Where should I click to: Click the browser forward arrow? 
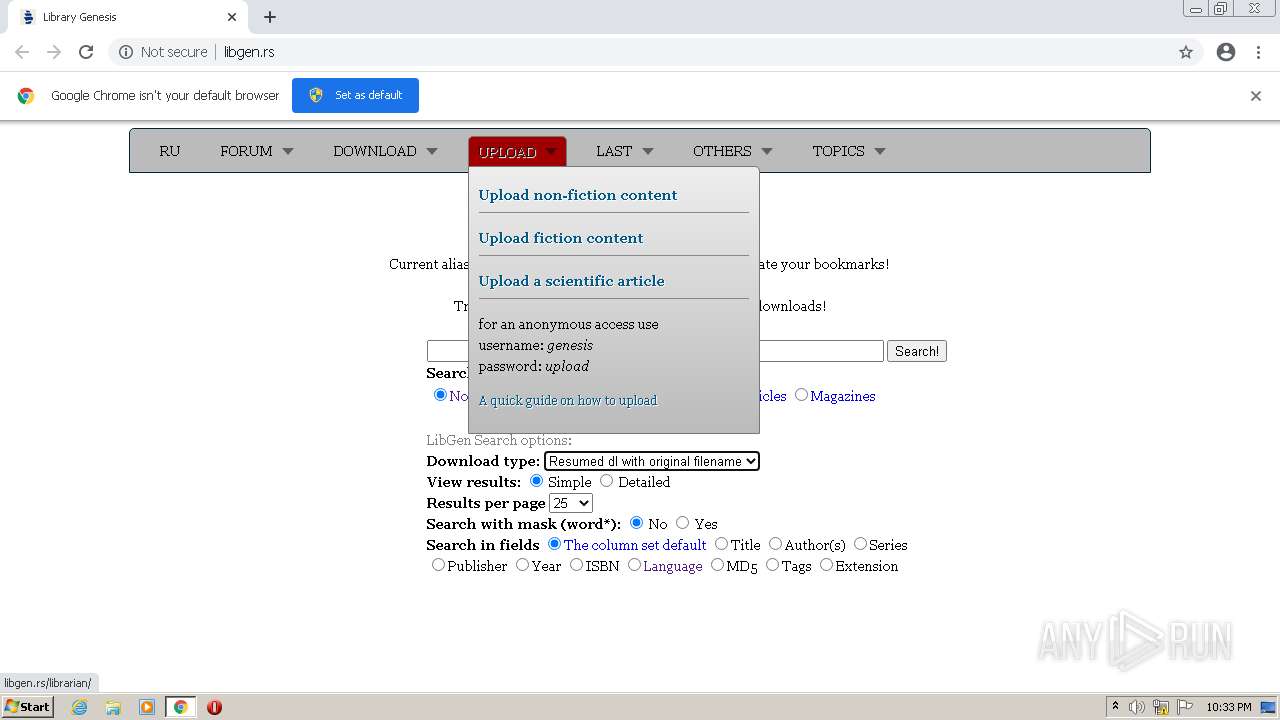[x=54, y=52]
